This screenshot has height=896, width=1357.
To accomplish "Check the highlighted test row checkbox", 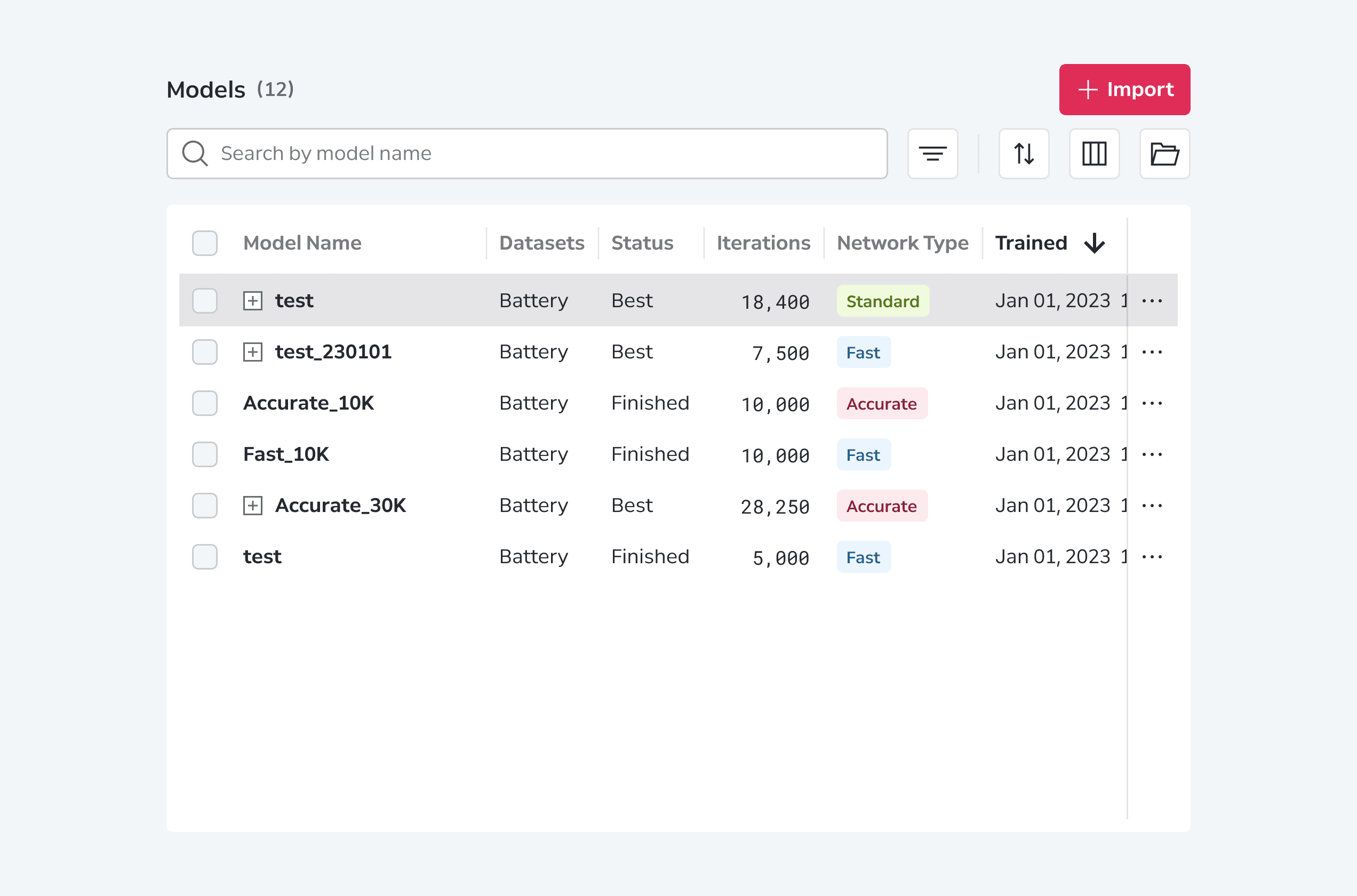I will click(204, 301).
